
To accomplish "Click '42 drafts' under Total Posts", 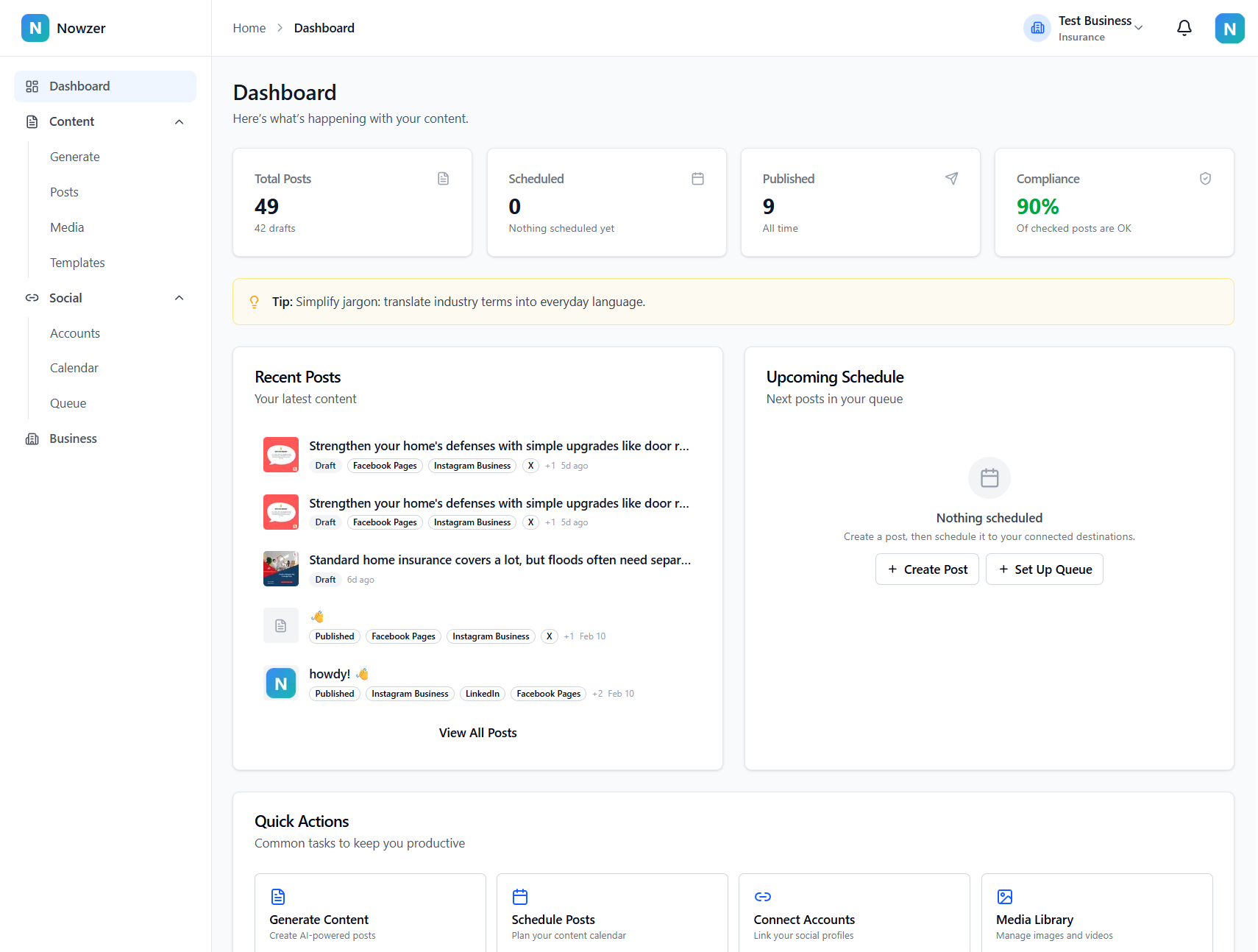I will 275,228.
